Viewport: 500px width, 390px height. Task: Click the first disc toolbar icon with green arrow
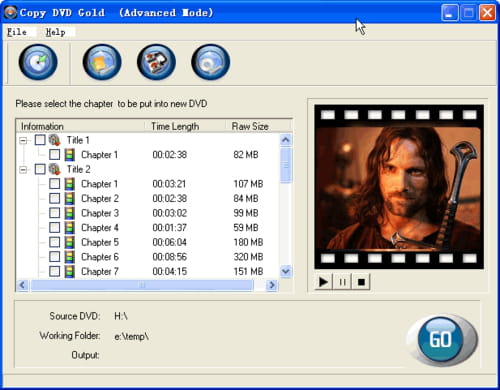click(x=38, y=62)
